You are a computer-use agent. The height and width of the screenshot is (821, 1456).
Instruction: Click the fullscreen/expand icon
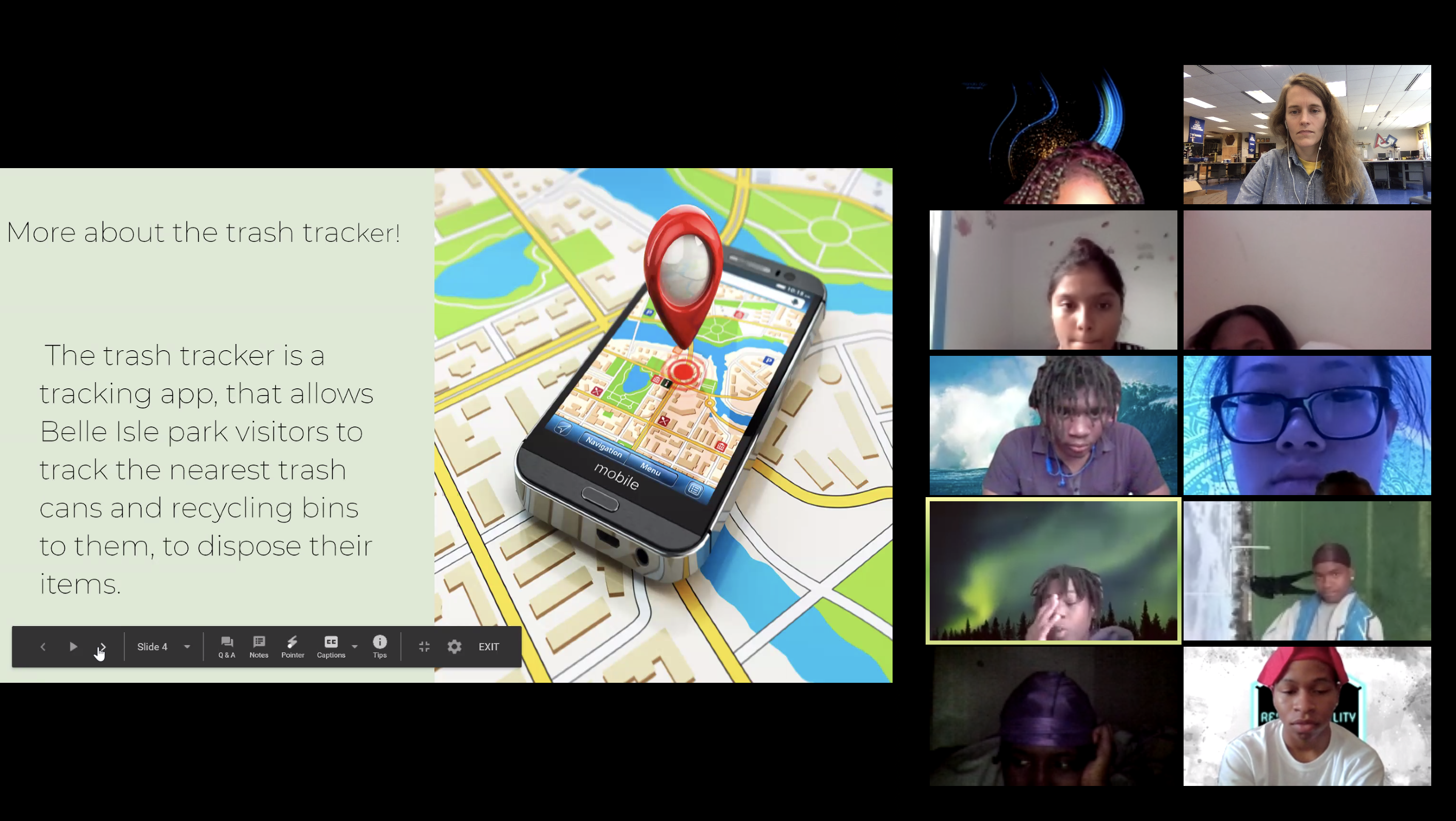tap(423, 646)
